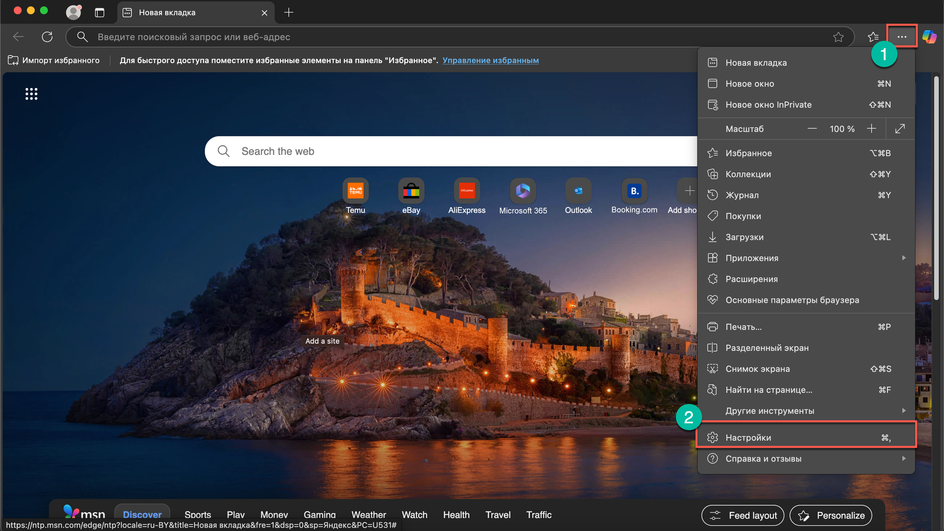Open Коллекции in the menu
944x531 pixels.
coord(806,174)
